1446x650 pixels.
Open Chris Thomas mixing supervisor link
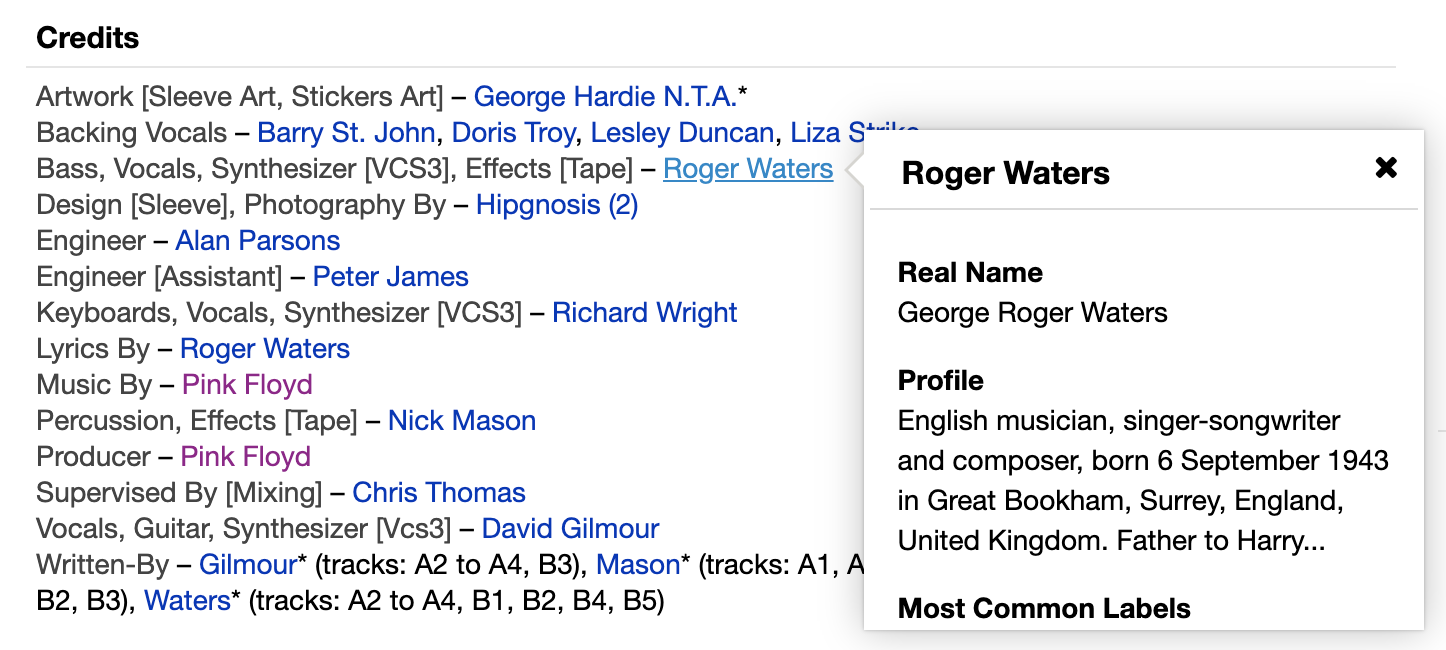click(438, 493)
